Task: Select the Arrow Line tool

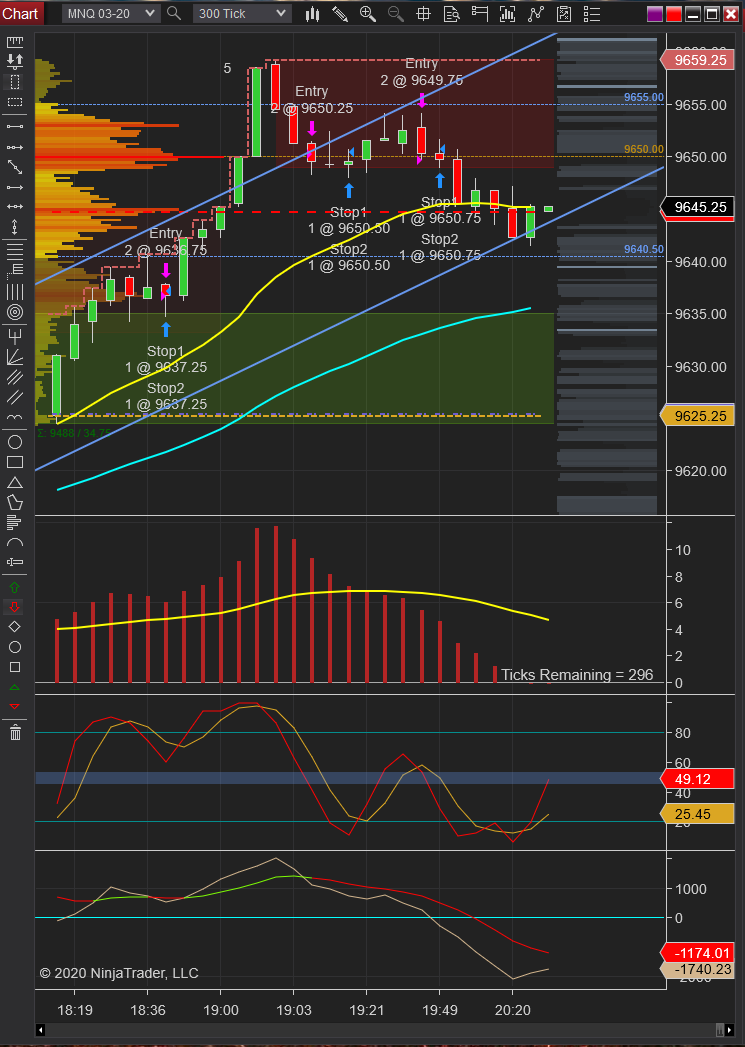Action: point(15,188)
